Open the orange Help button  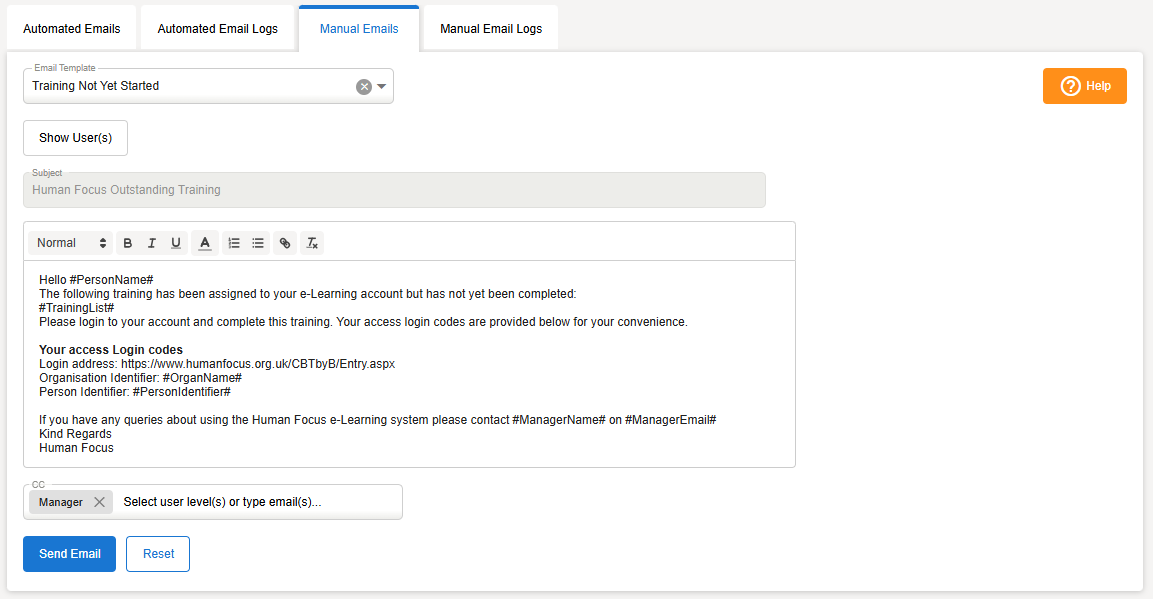coord(1085,86)
